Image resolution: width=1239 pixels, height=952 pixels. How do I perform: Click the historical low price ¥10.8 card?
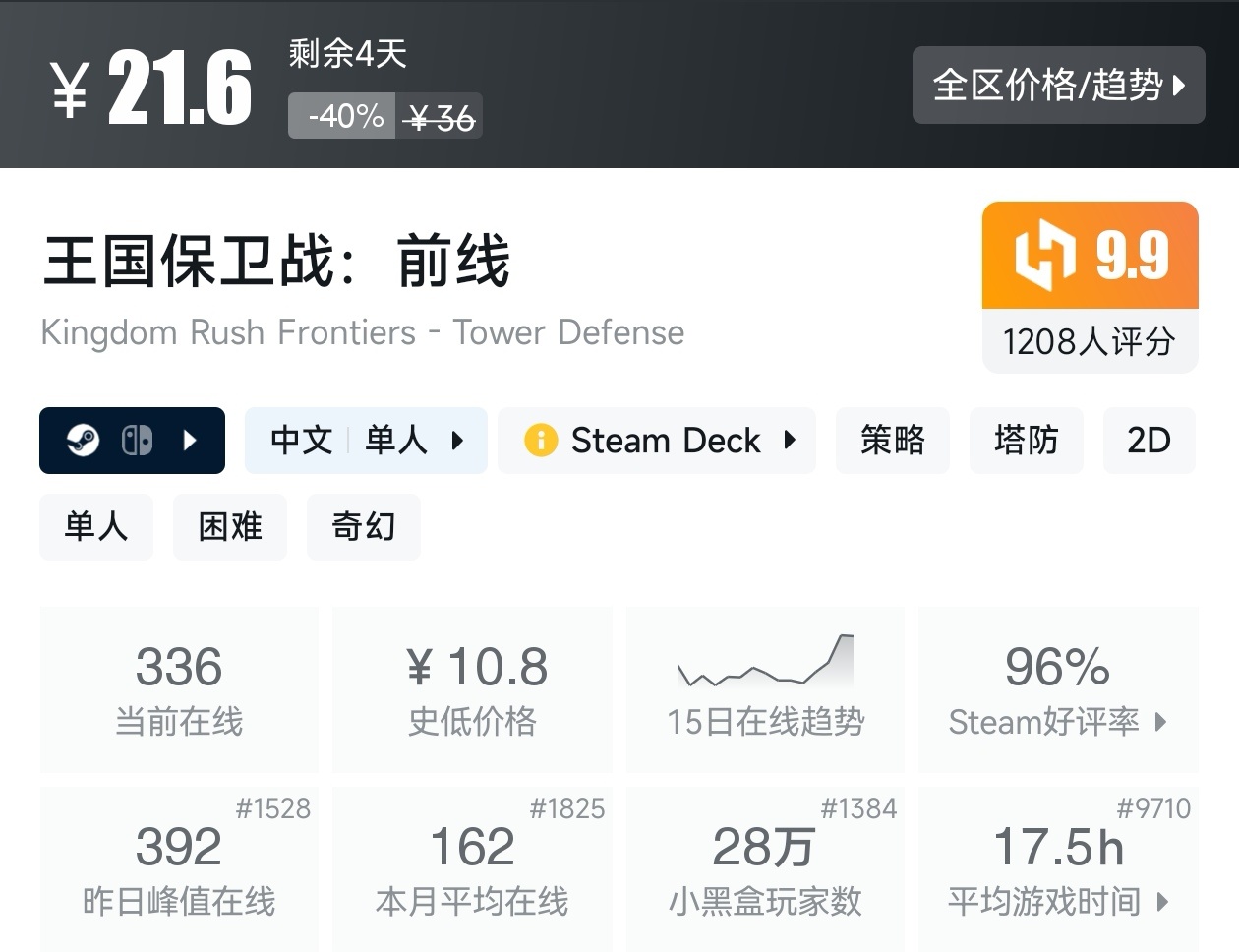click(x=471, y=688)
